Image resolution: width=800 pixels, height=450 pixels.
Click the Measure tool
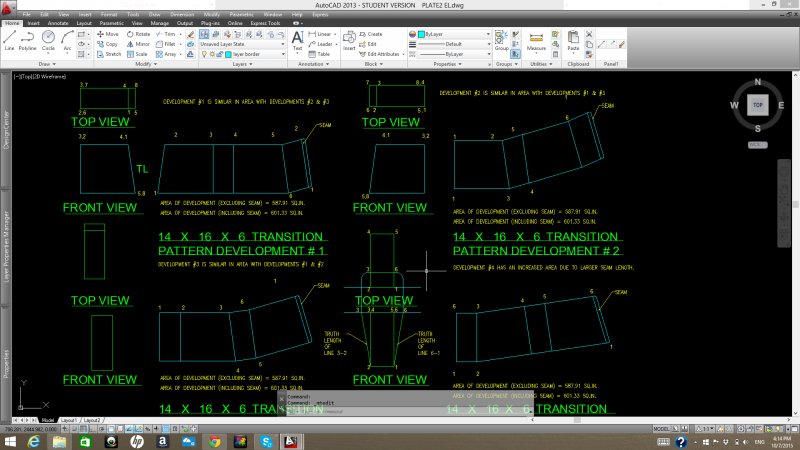click(x=536, y=41)
